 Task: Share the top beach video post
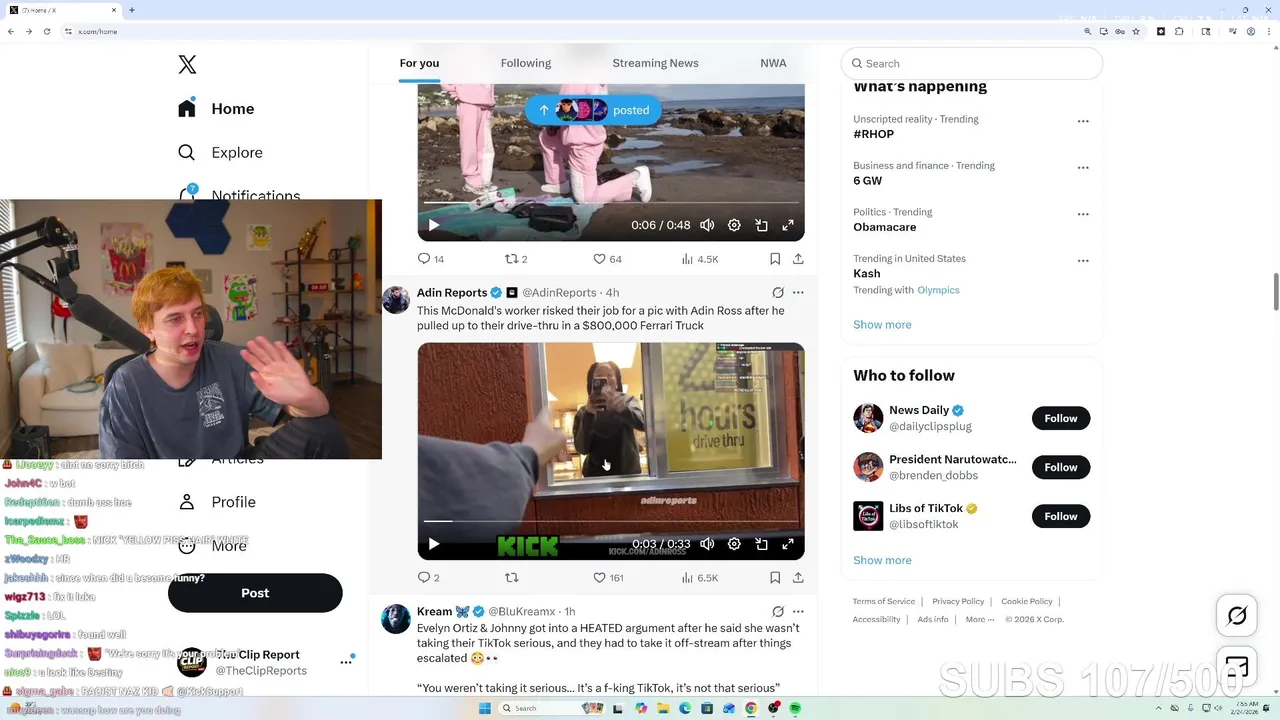pos(798,259)
